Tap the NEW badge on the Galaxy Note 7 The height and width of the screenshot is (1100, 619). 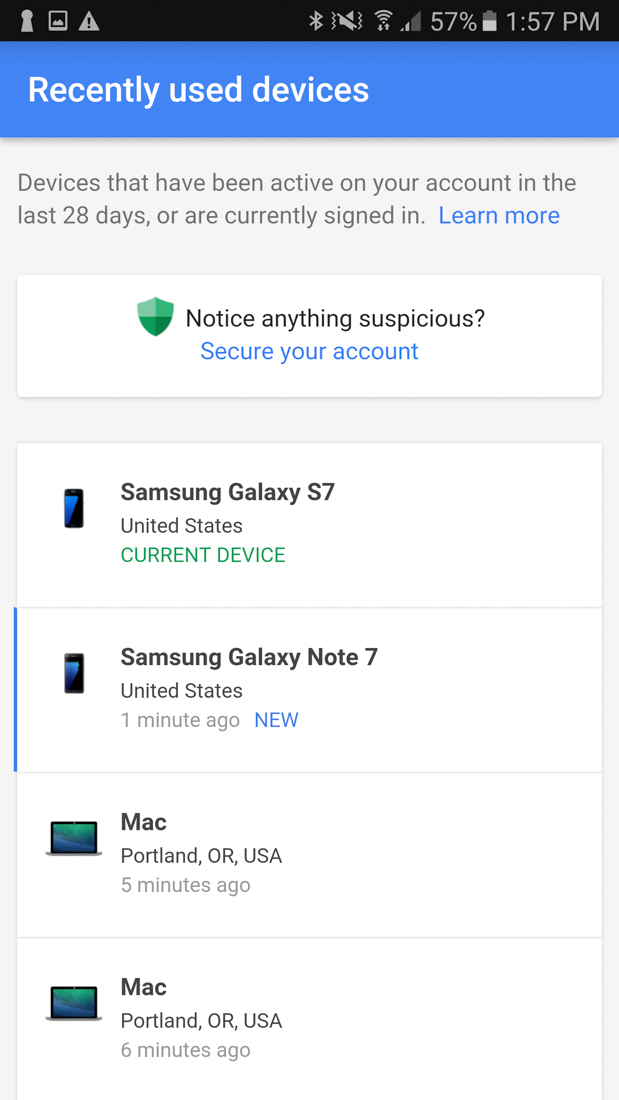coord(276,720)
